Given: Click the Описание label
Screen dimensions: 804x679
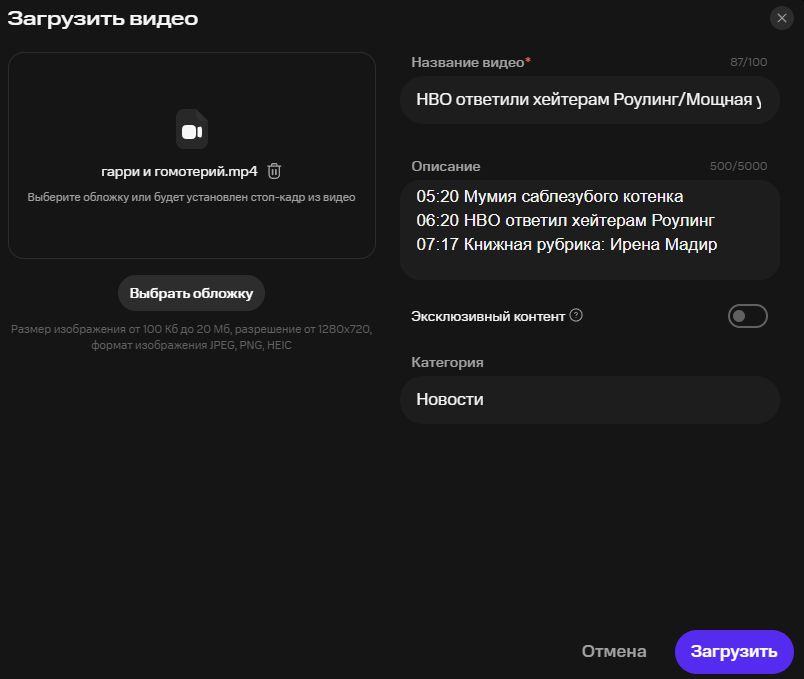Looking at the screenshot, I should 446,167.
